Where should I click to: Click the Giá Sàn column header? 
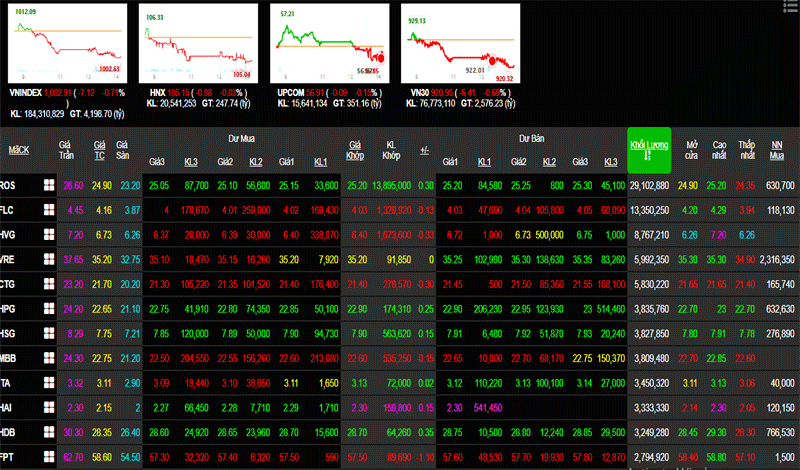122,150
